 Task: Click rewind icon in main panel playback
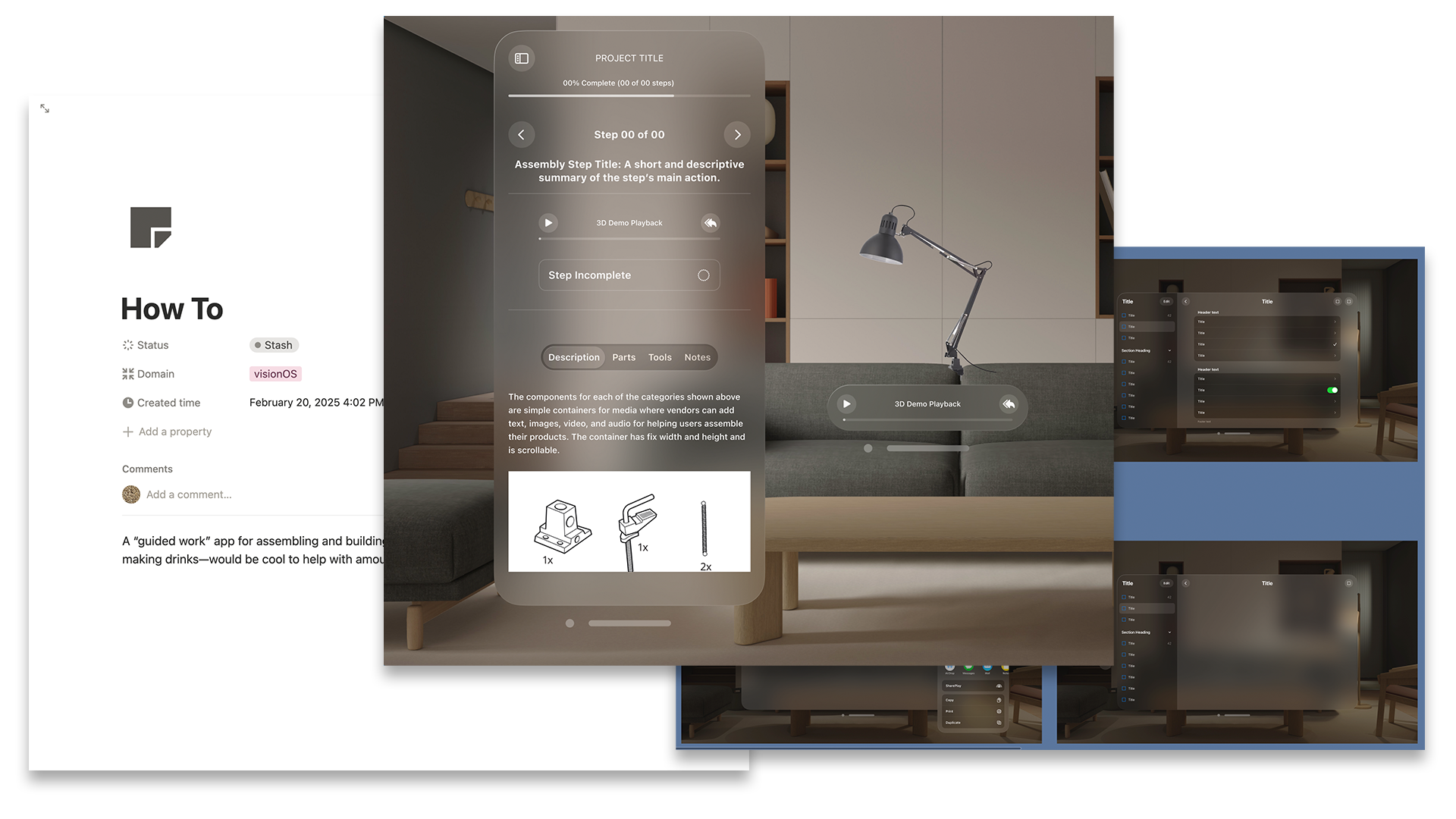click(x=711, y=223)
